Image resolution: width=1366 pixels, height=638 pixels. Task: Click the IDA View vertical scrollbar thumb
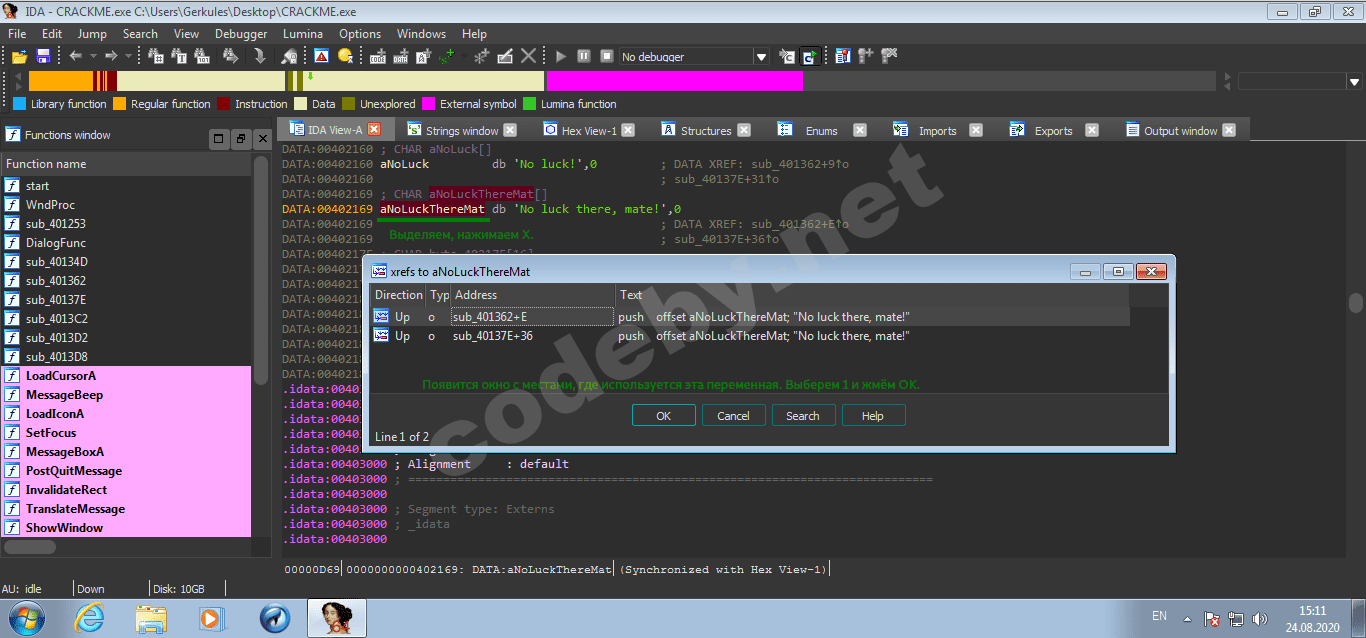tap(1356, 302)
